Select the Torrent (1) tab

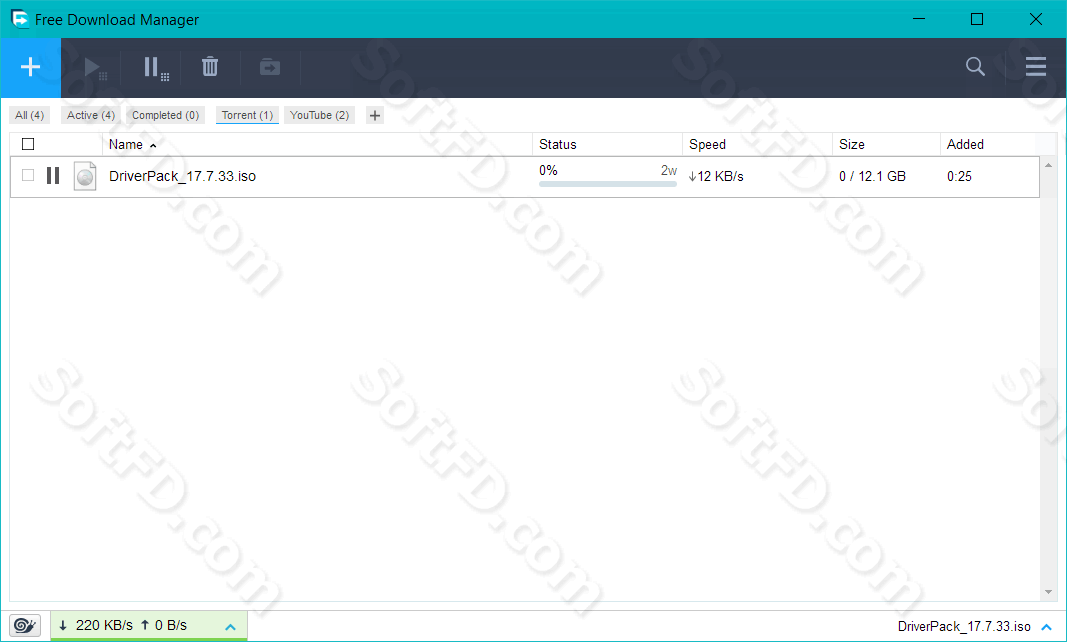(247, 115)
